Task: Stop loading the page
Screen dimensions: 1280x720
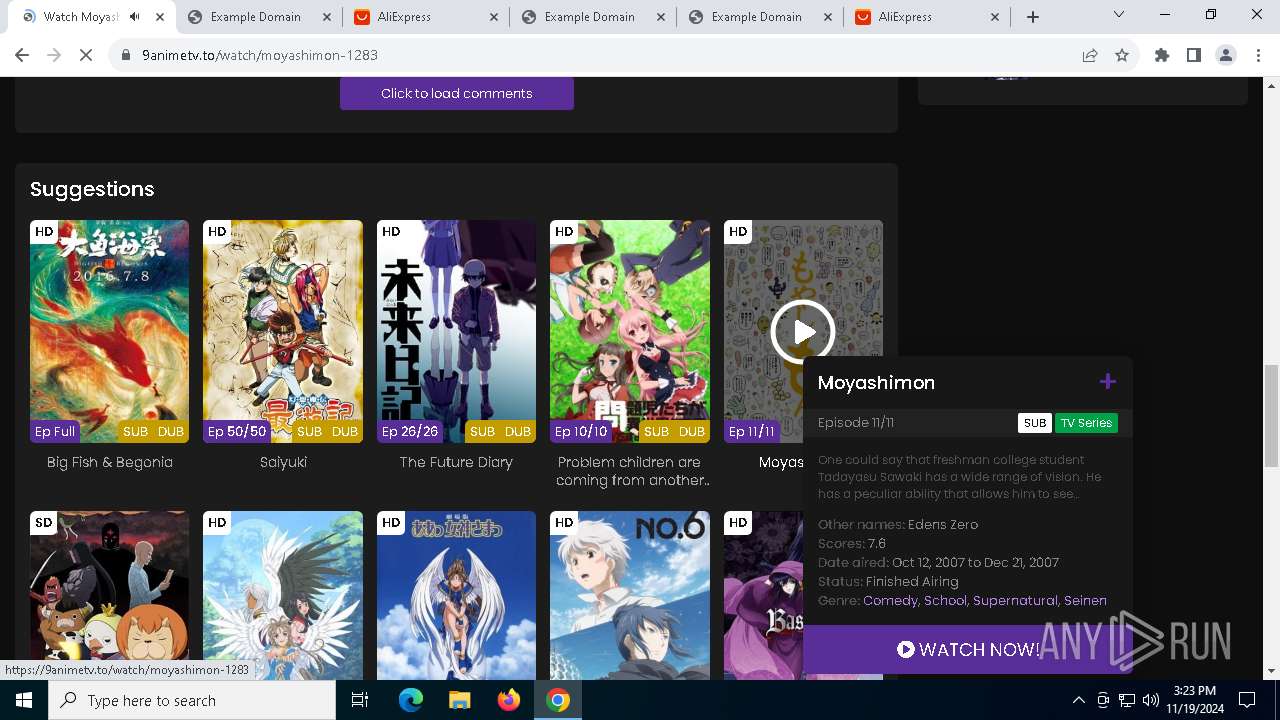Action: [x=86, y=55]
